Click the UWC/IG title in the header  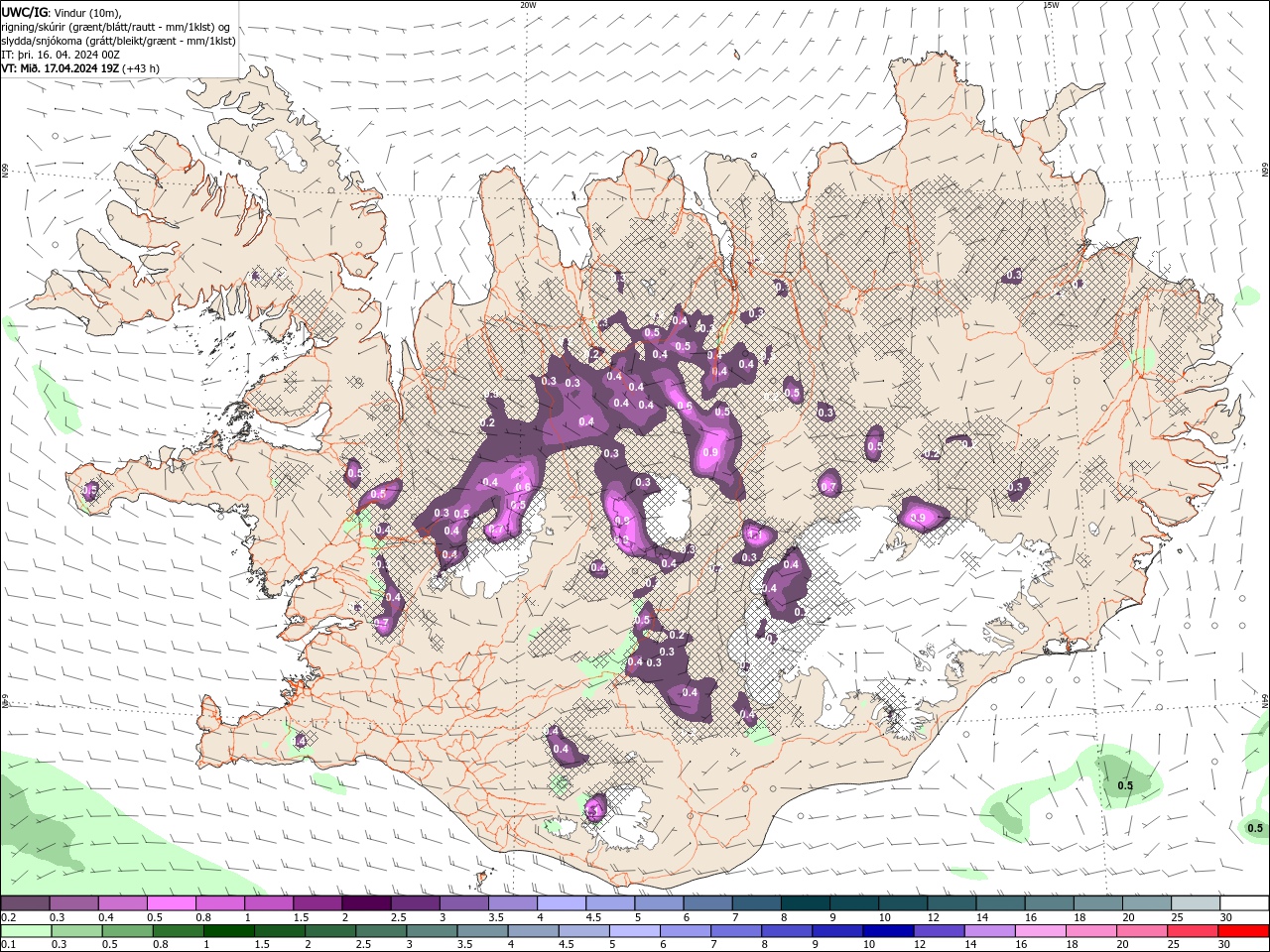pos(23,11)
